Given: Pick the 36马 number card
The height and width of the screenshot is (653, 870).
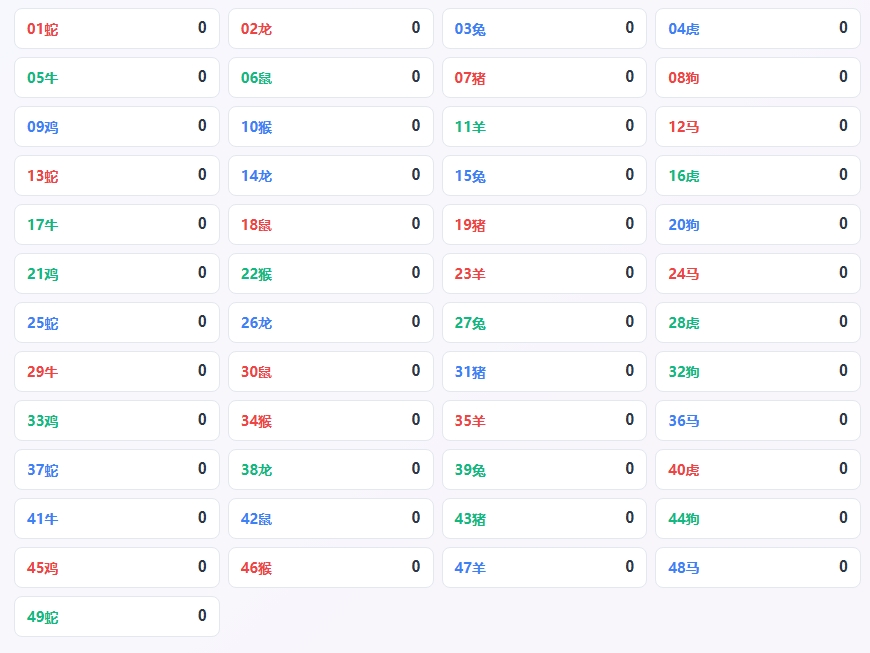Looking at the screenshot, I should pyautogui.click(x=758, y=421).
